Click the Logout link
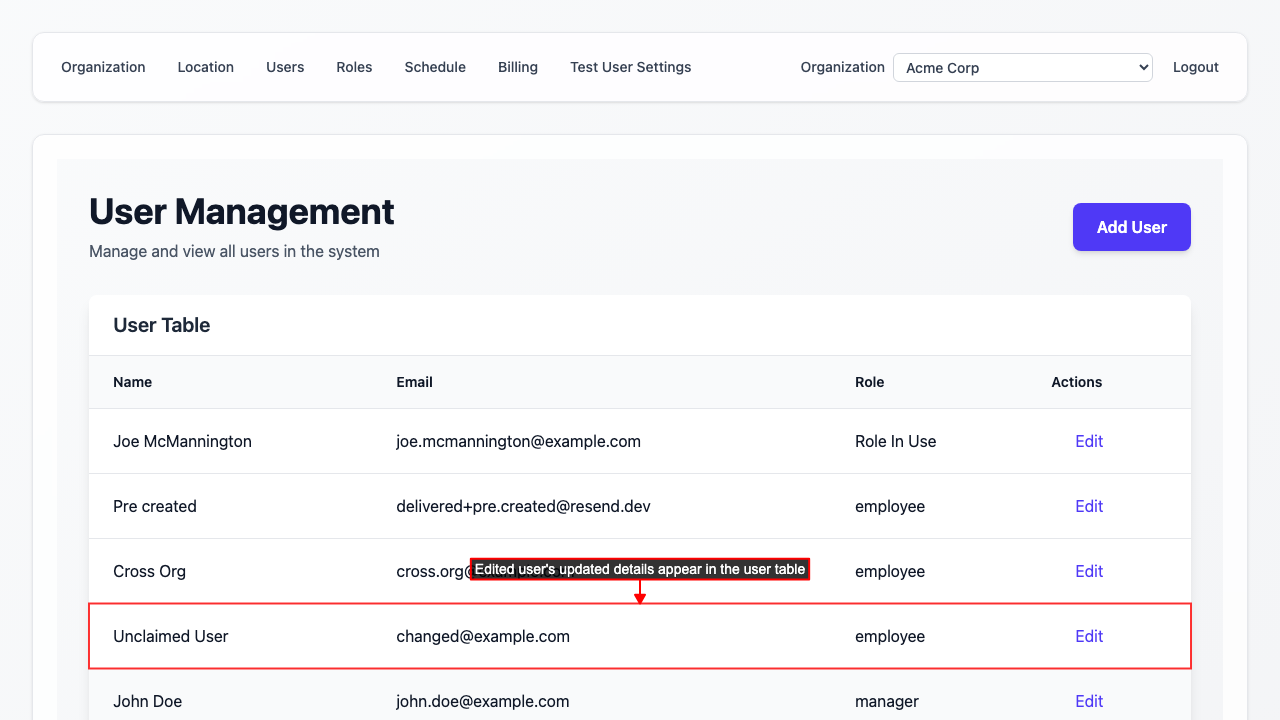The width and height of the screenshot is (1280, 720). [1195, 67]
